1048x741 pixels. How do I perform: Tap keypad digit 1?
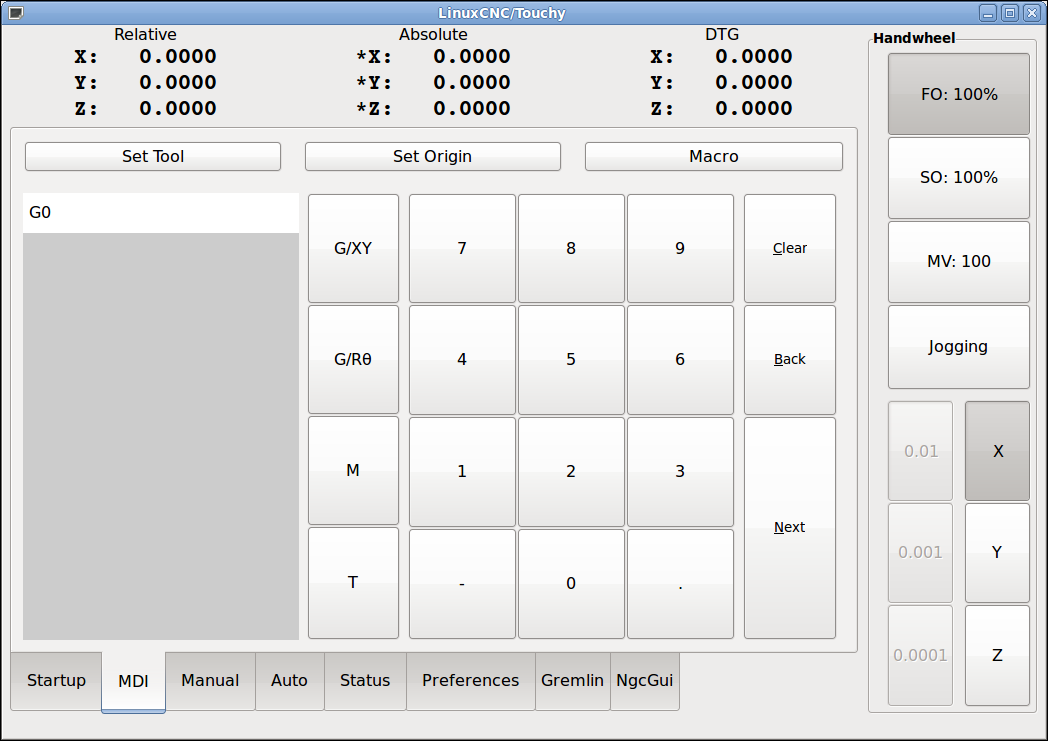(x=462, y=472)
